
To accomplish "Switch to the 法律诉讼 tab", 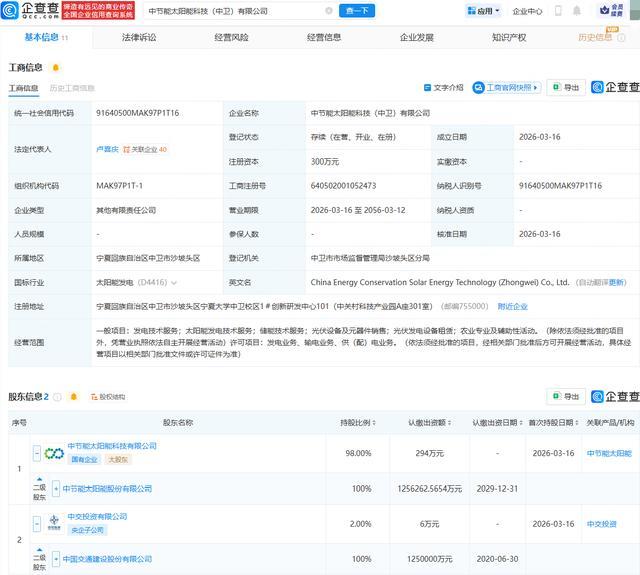I will (139, 37).
